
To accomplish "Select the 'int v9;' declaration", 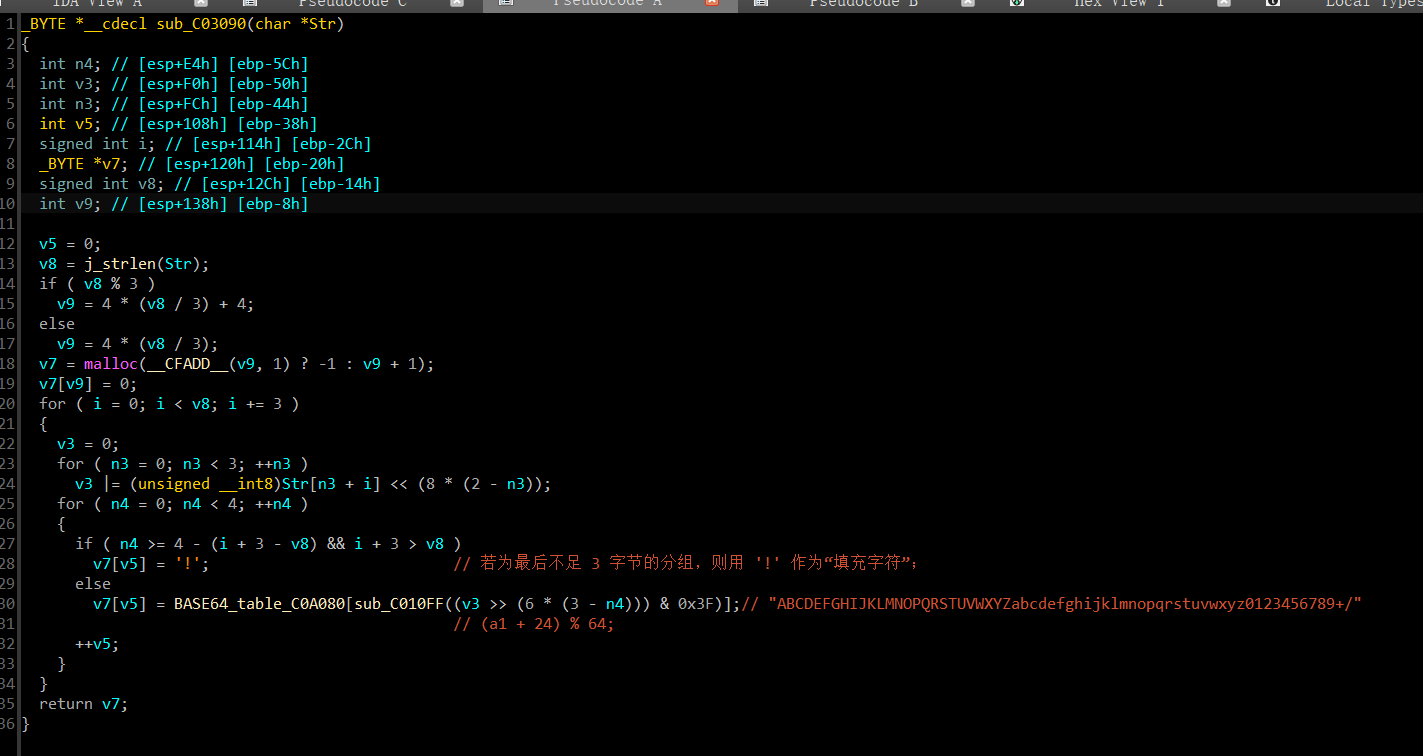I will (71, 204).
